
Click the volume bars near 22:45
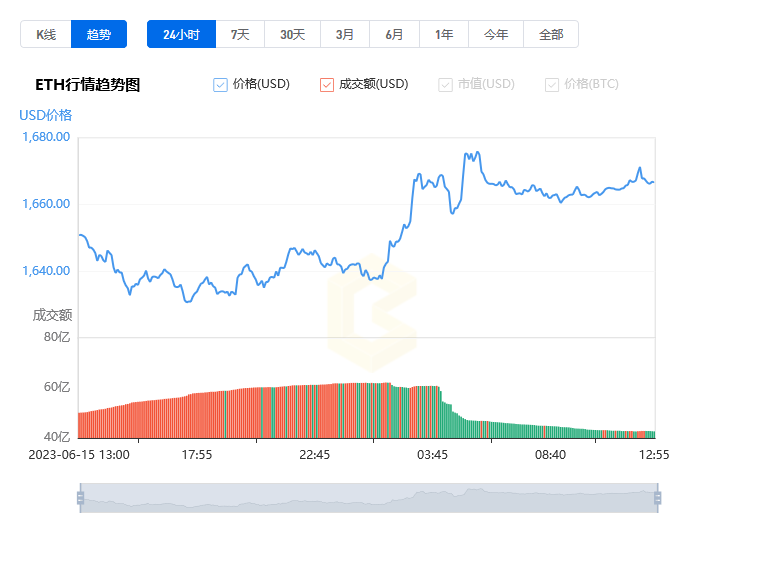(314, 411)
